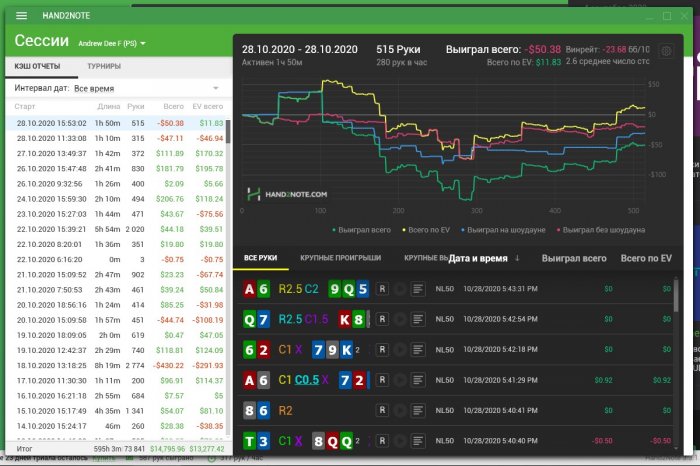Play the hand from 5:42:54 PM
This screenshot has height=466, width=700.
(x=400, y=320)
